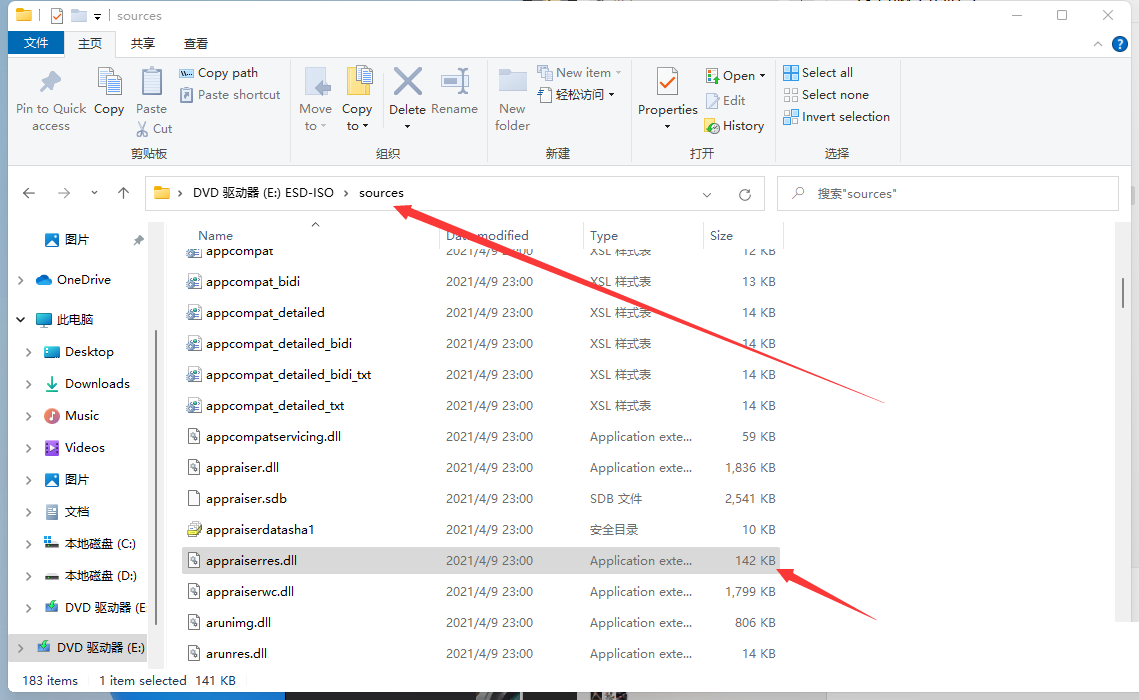Screen dimensions: 1139x700
Task: Open the Help question mark icon
Action: pos(1120,44)
